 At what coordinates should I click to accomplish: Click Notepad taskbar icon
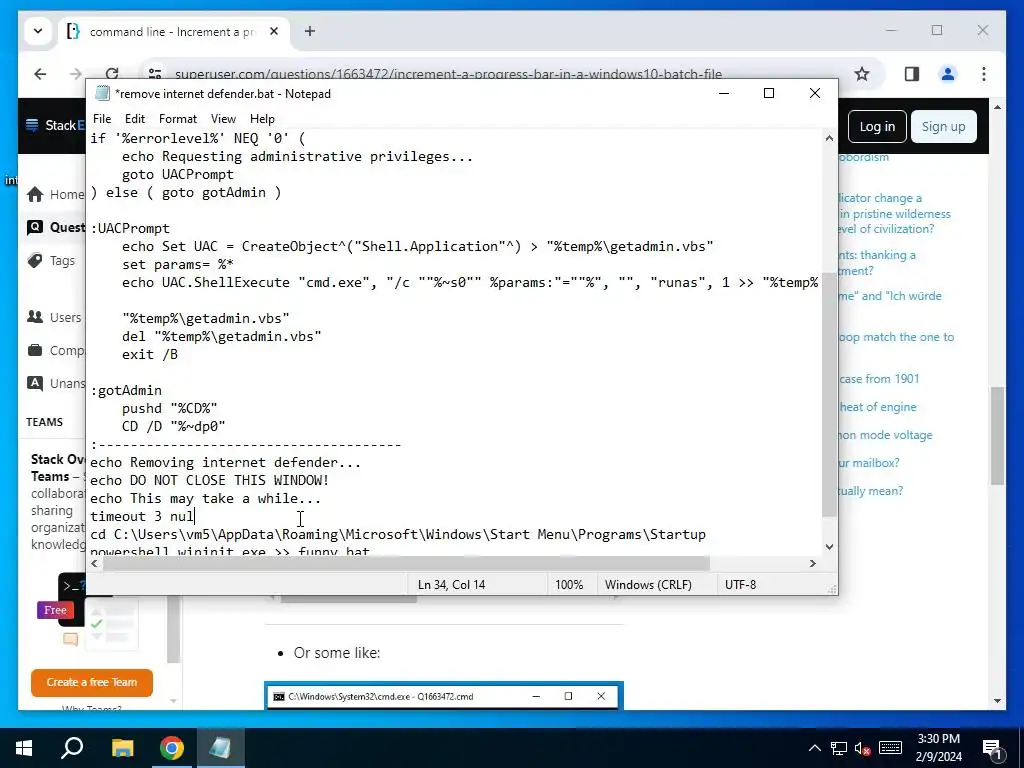pos(220,748)
